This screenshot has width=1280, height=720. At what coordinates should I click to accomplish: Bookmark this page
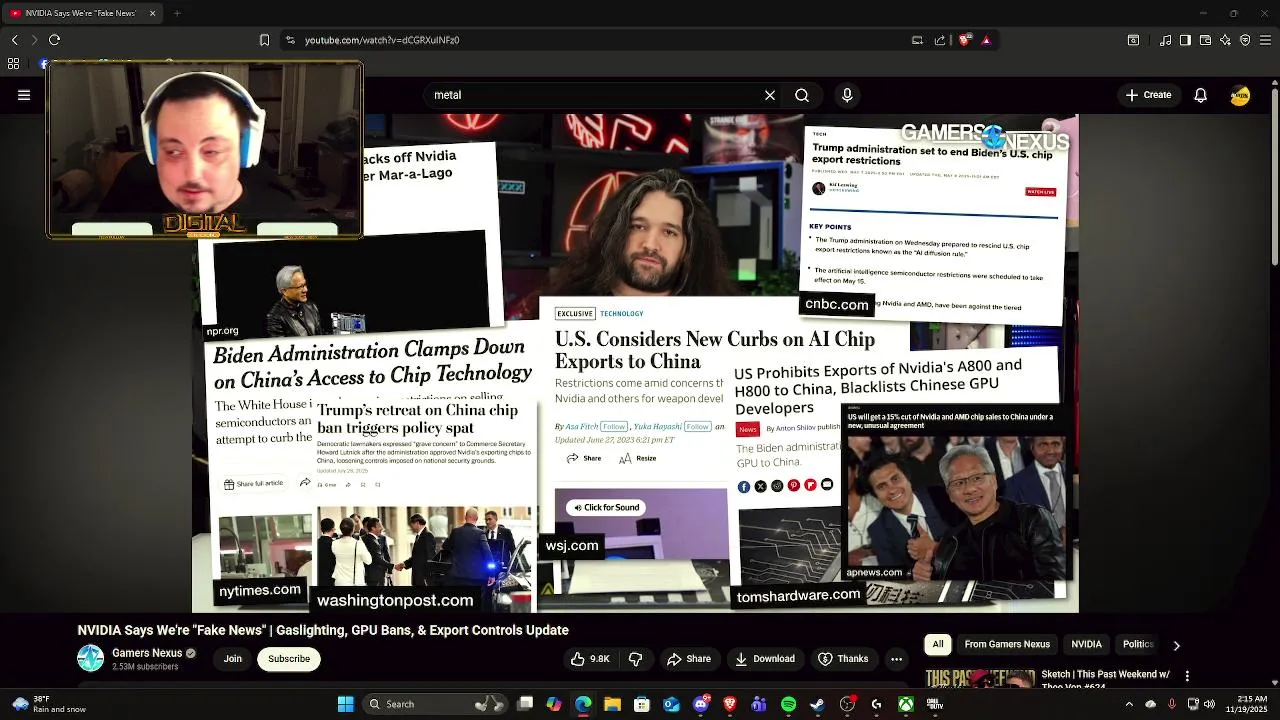coord(264,40)
